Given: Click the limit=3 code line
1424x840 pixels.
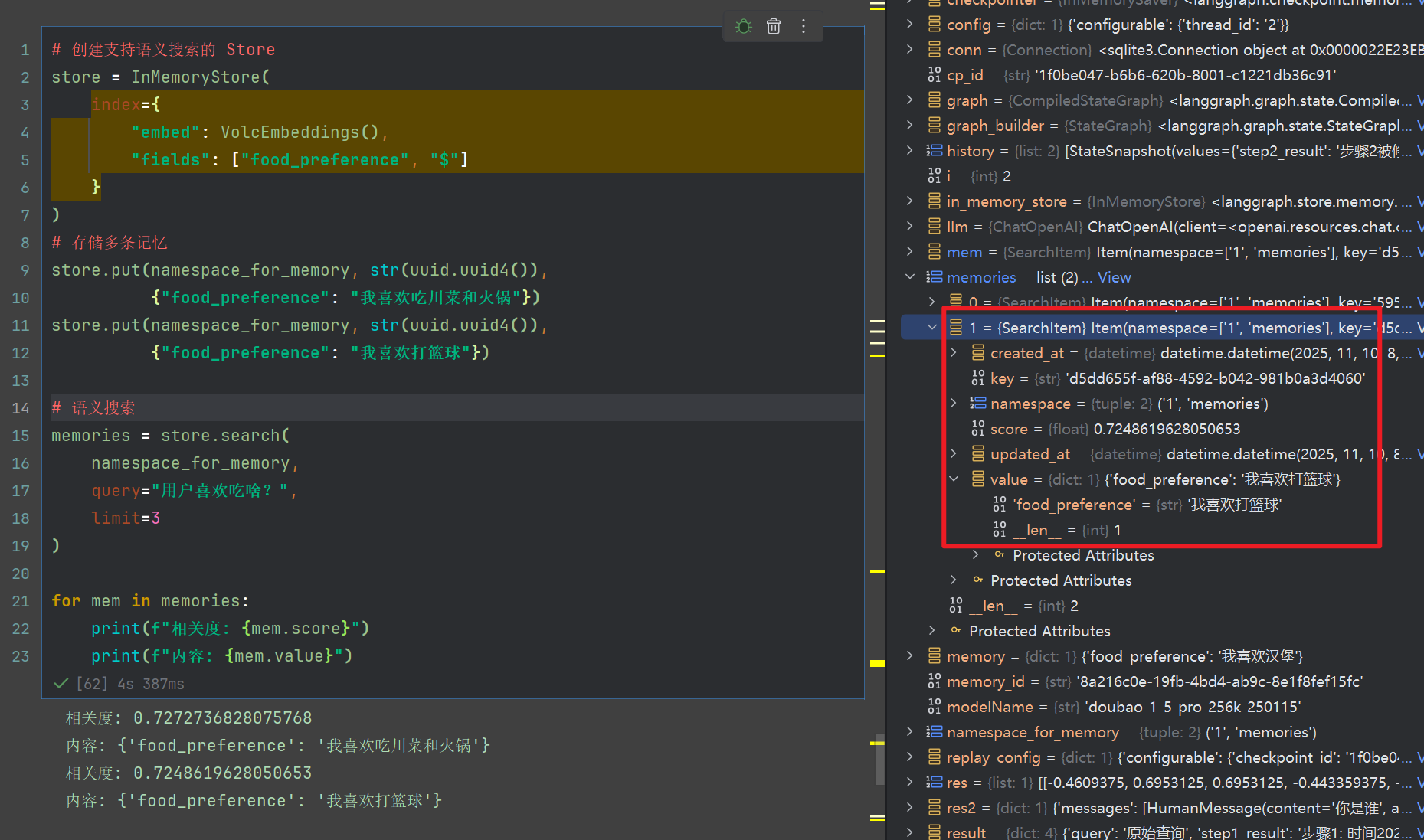Looking at the screenshot, I should pos(126,518).
